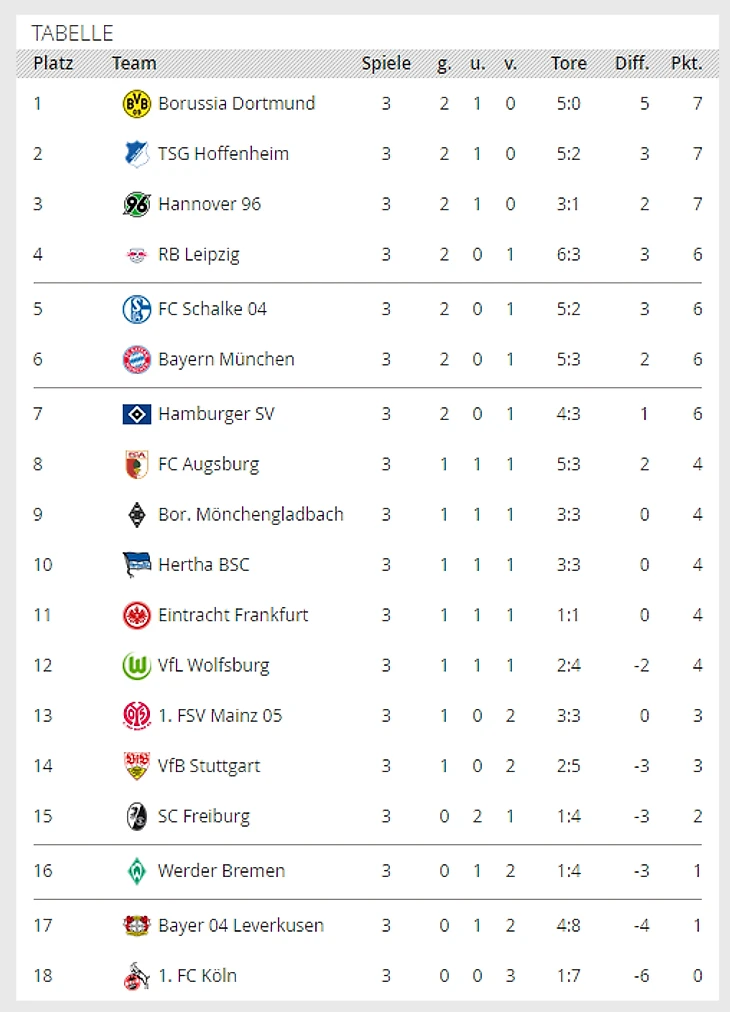The image size is (730, 1012).
Task: Sort table by the Pkt. column header
Action: (686, 63)
